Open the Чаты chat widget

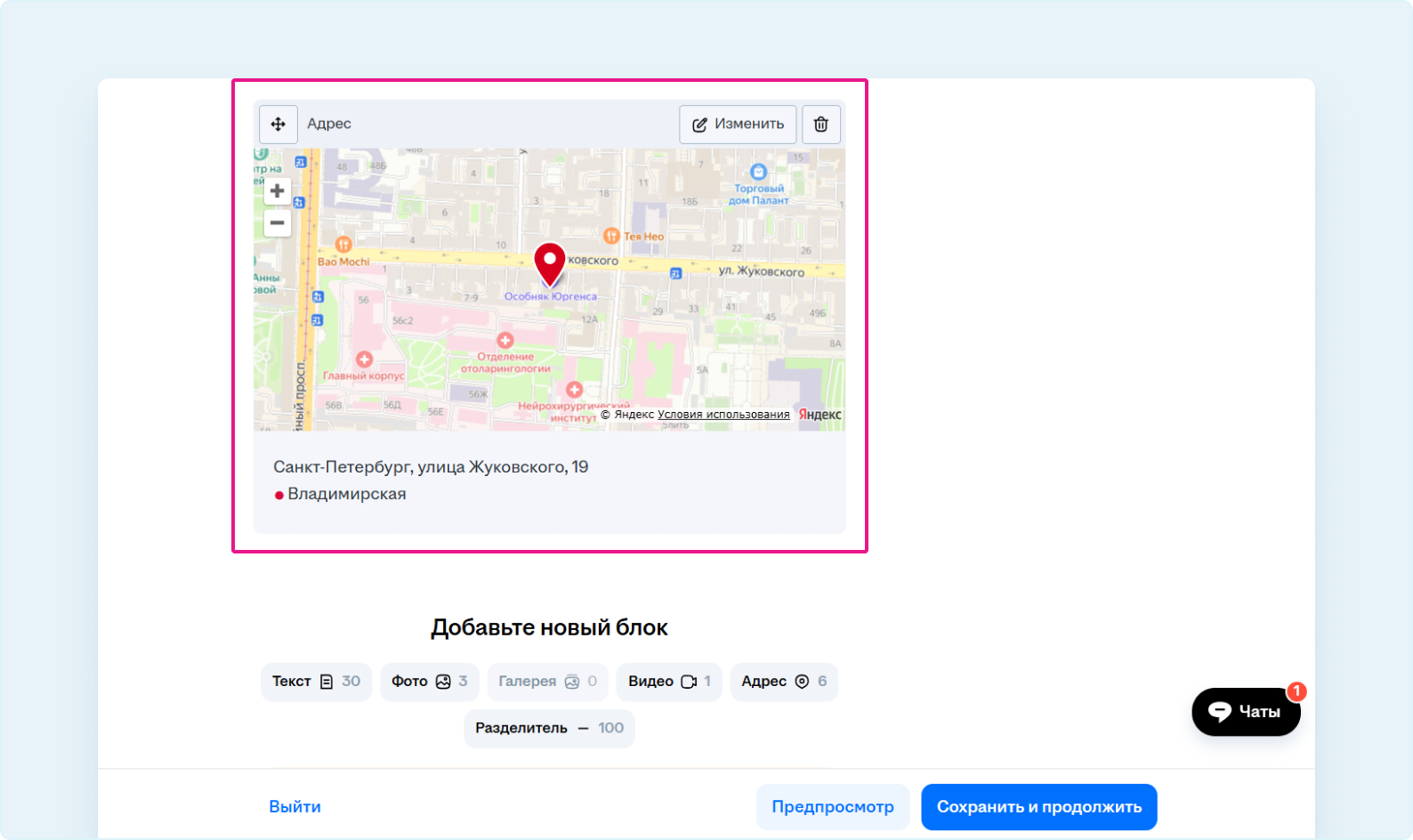click(1246, 712)
